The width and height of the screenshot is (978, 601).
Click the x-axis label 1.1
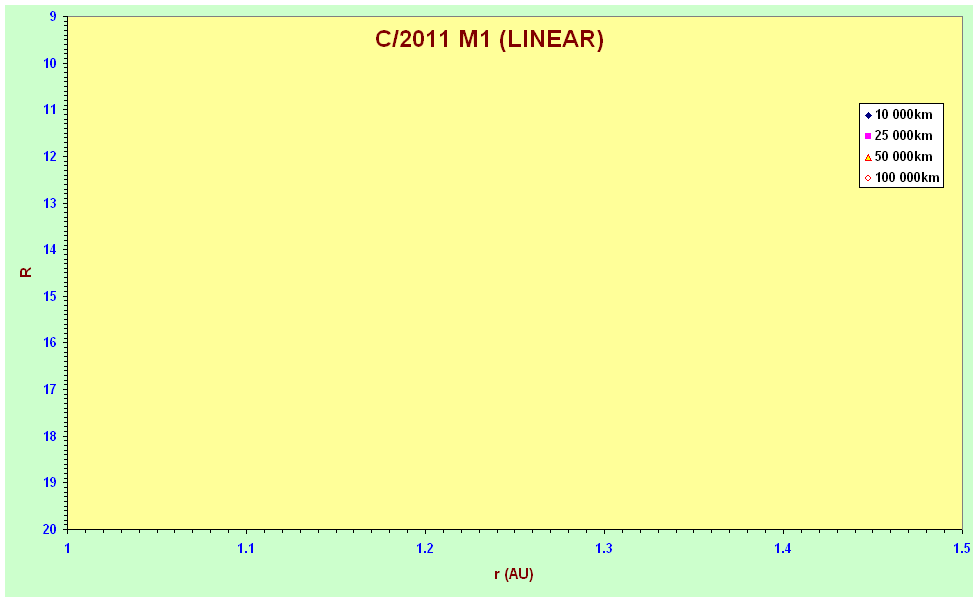pyautogui.click(x=246, y=549)
